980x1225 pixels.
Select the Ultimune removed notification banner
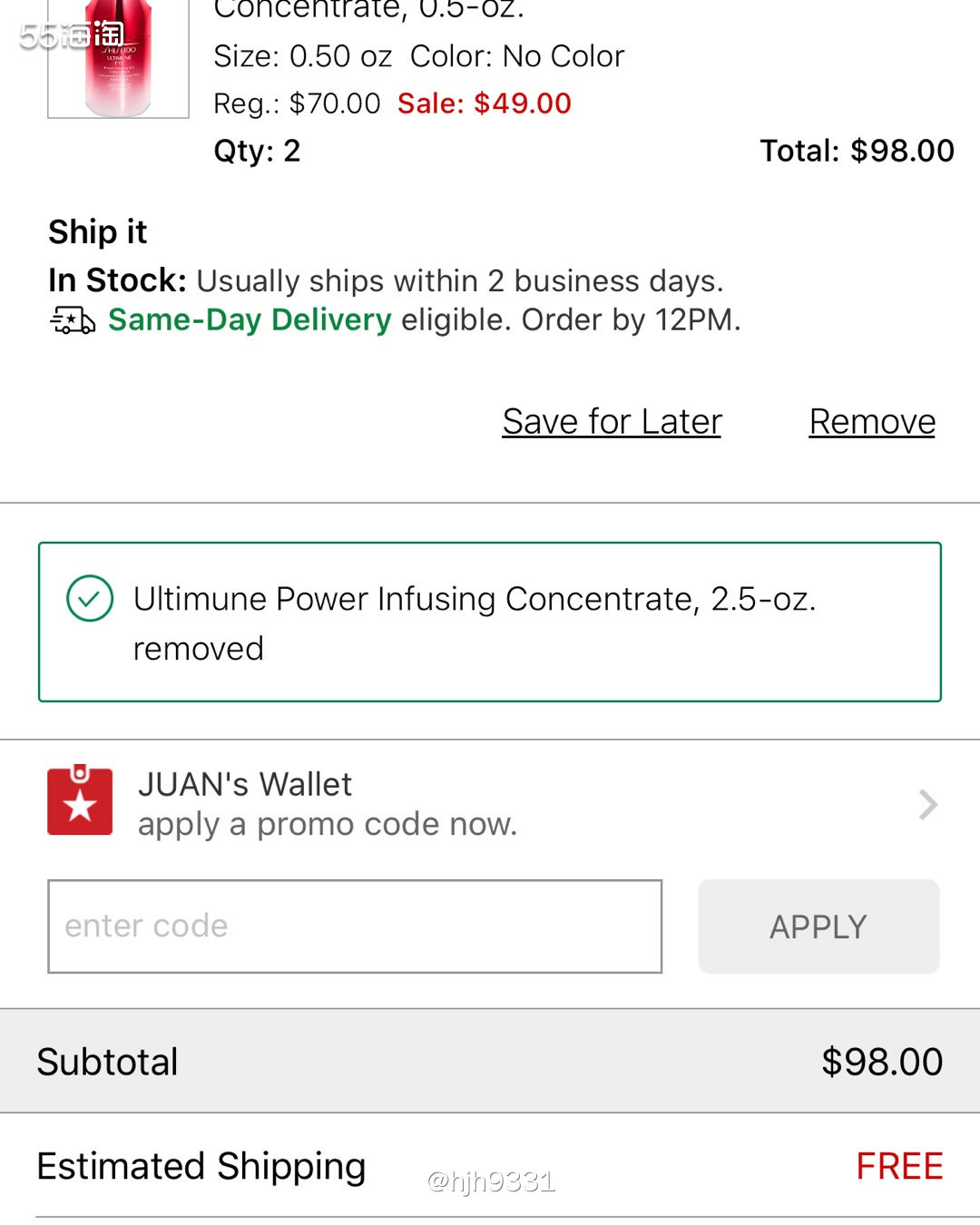[x=490, y=622]
